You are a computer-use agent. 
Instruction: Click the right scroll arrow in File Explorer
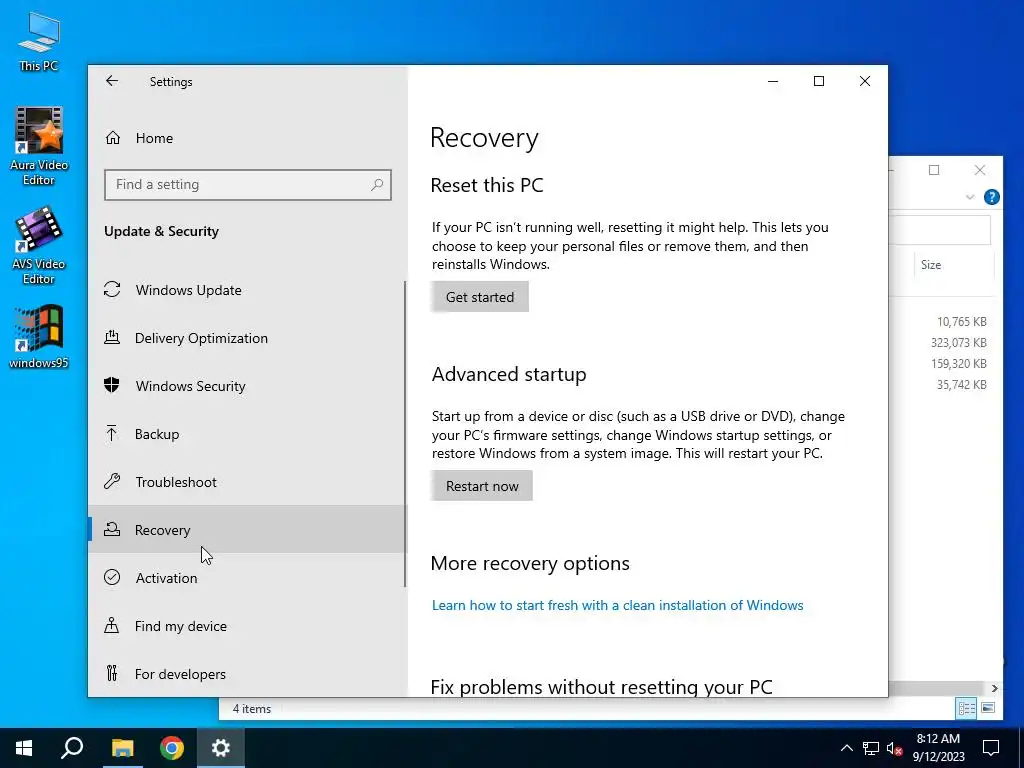(x=995, y=688)
